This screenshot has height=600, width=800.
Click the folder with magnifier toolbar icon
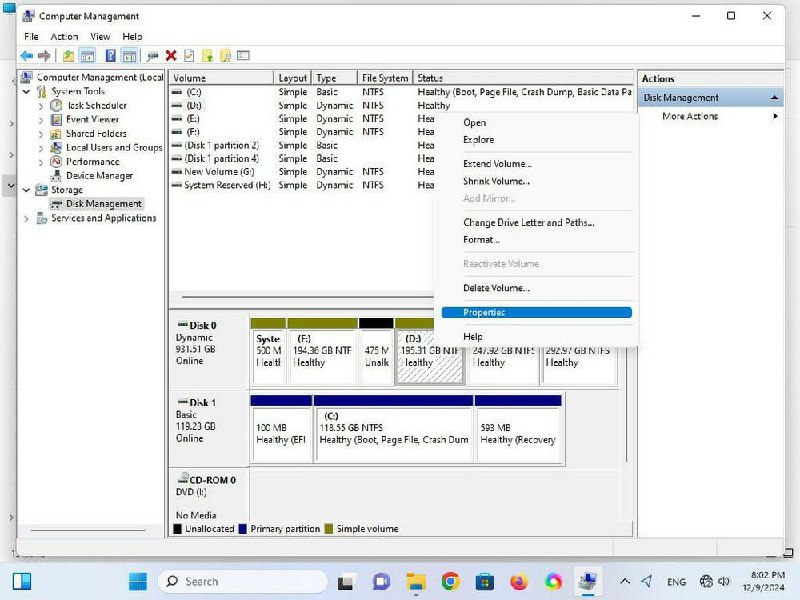(226, 56)
